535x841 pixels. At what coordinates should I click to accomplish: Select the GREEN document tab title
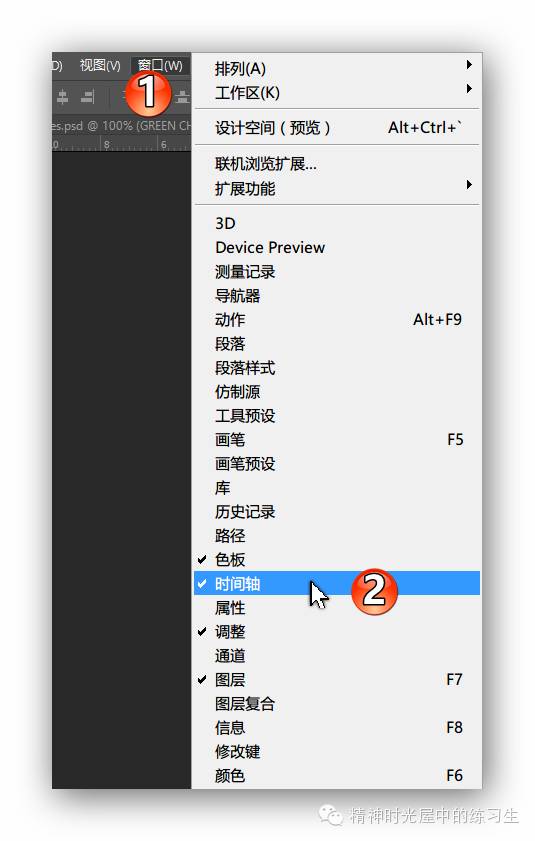[121, 126]
